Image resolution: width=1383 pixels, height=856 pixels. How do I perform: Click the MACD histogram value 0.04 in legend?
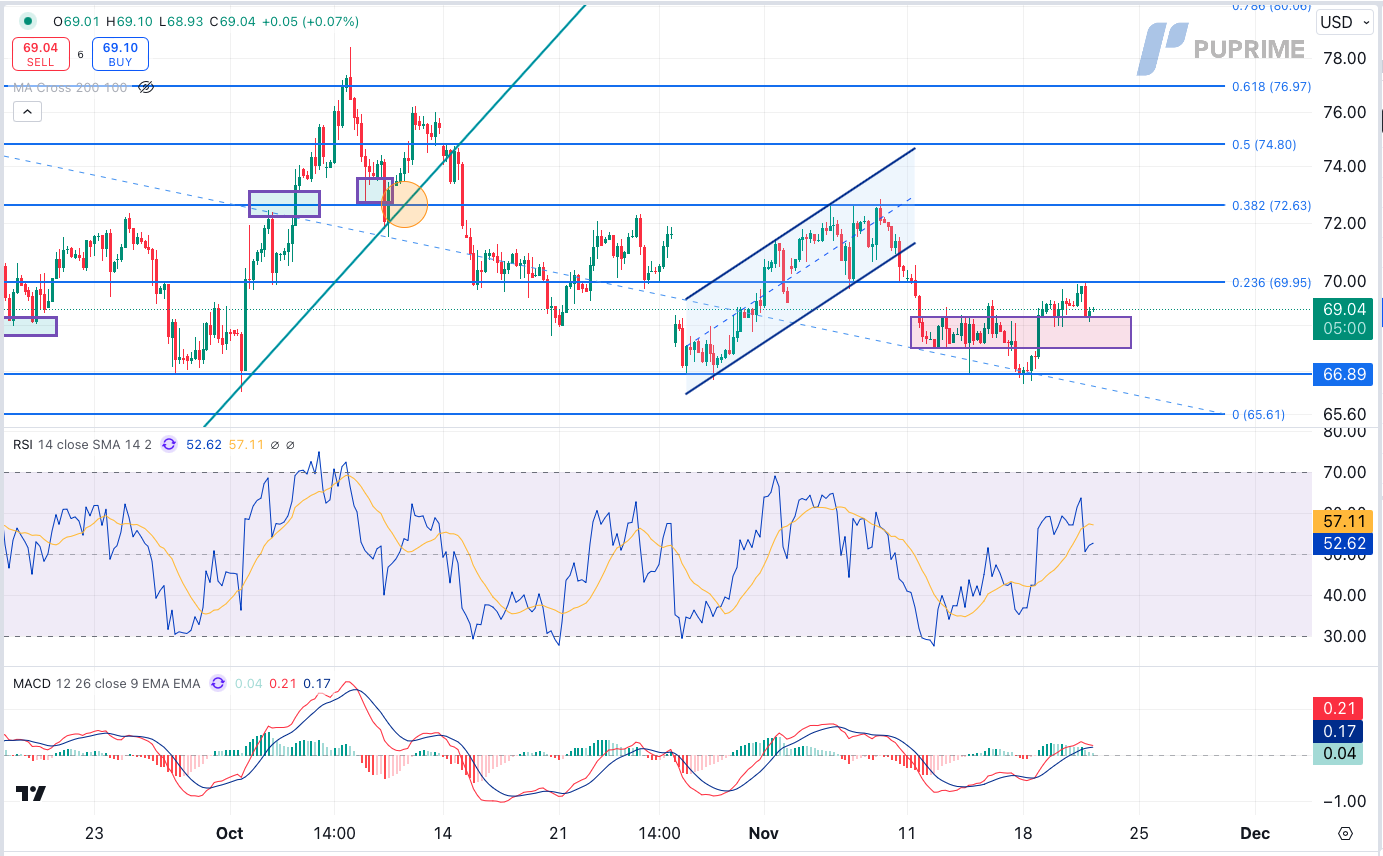click(247, 684)
